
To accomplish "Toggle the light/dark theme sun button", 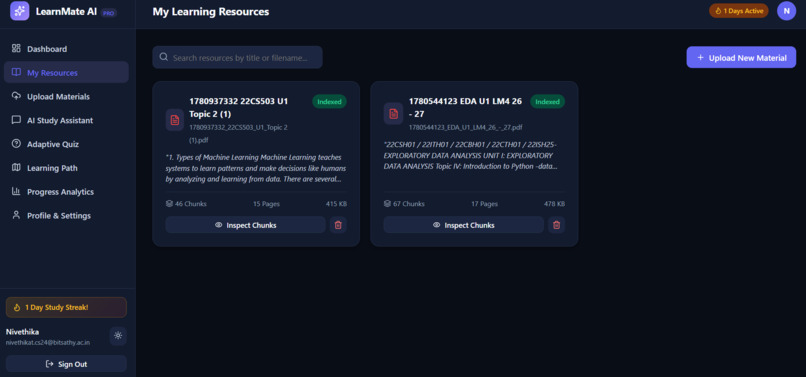I will click(x=118, y=336).
